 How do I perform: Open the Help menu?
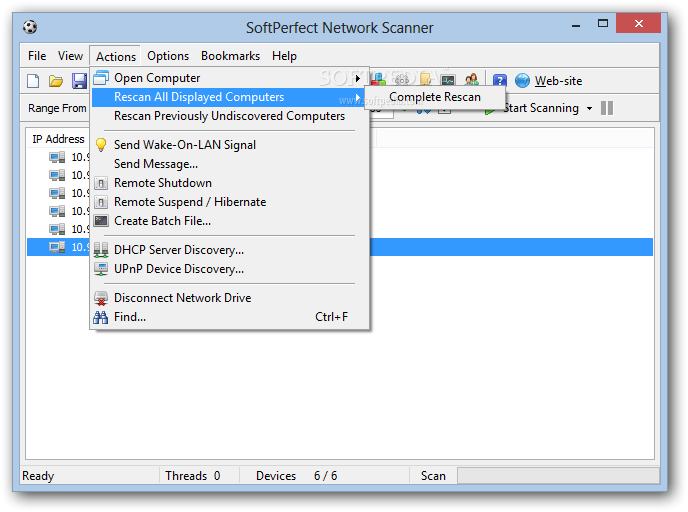click(x=284, y=56)
